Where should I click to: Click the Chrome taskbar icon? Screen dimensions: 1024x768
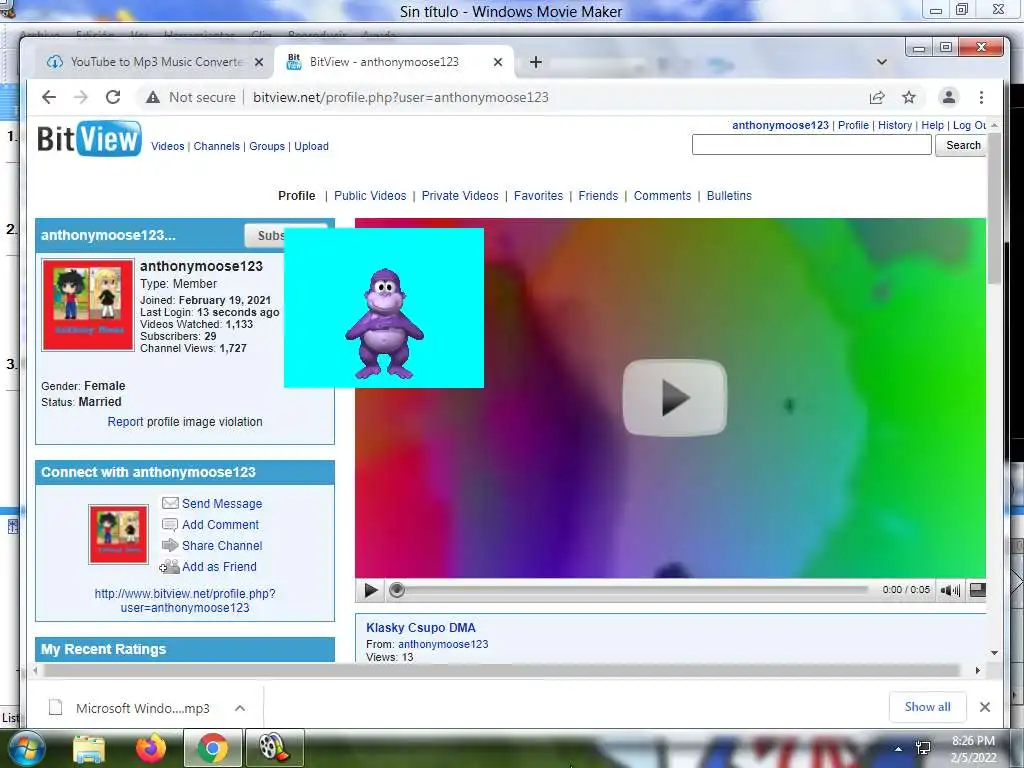212,749
